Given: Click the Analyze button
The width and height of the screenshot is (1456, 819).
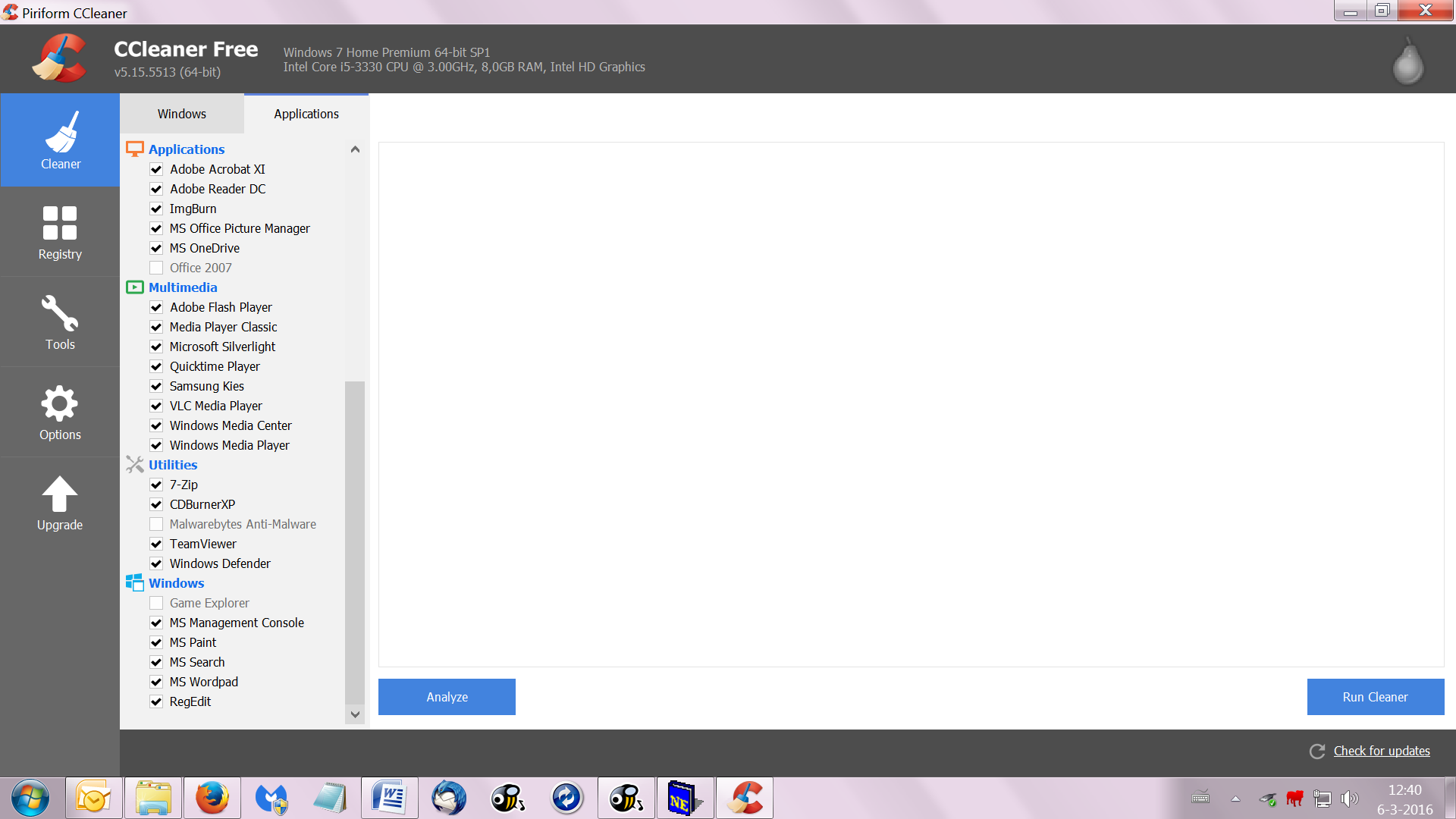Looking at the screenshot, I should tap(447, 697).
